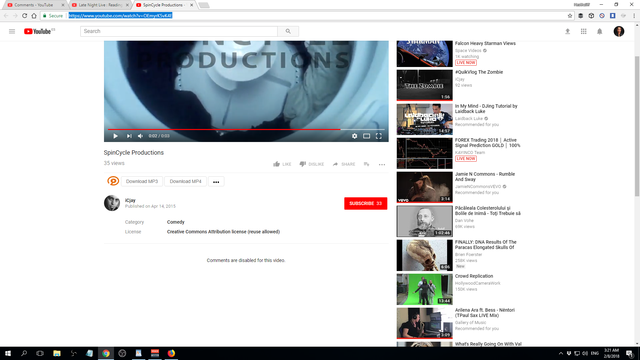The image size is (640, 360).
Task: Click Download MP4
Action: (185, 181)
